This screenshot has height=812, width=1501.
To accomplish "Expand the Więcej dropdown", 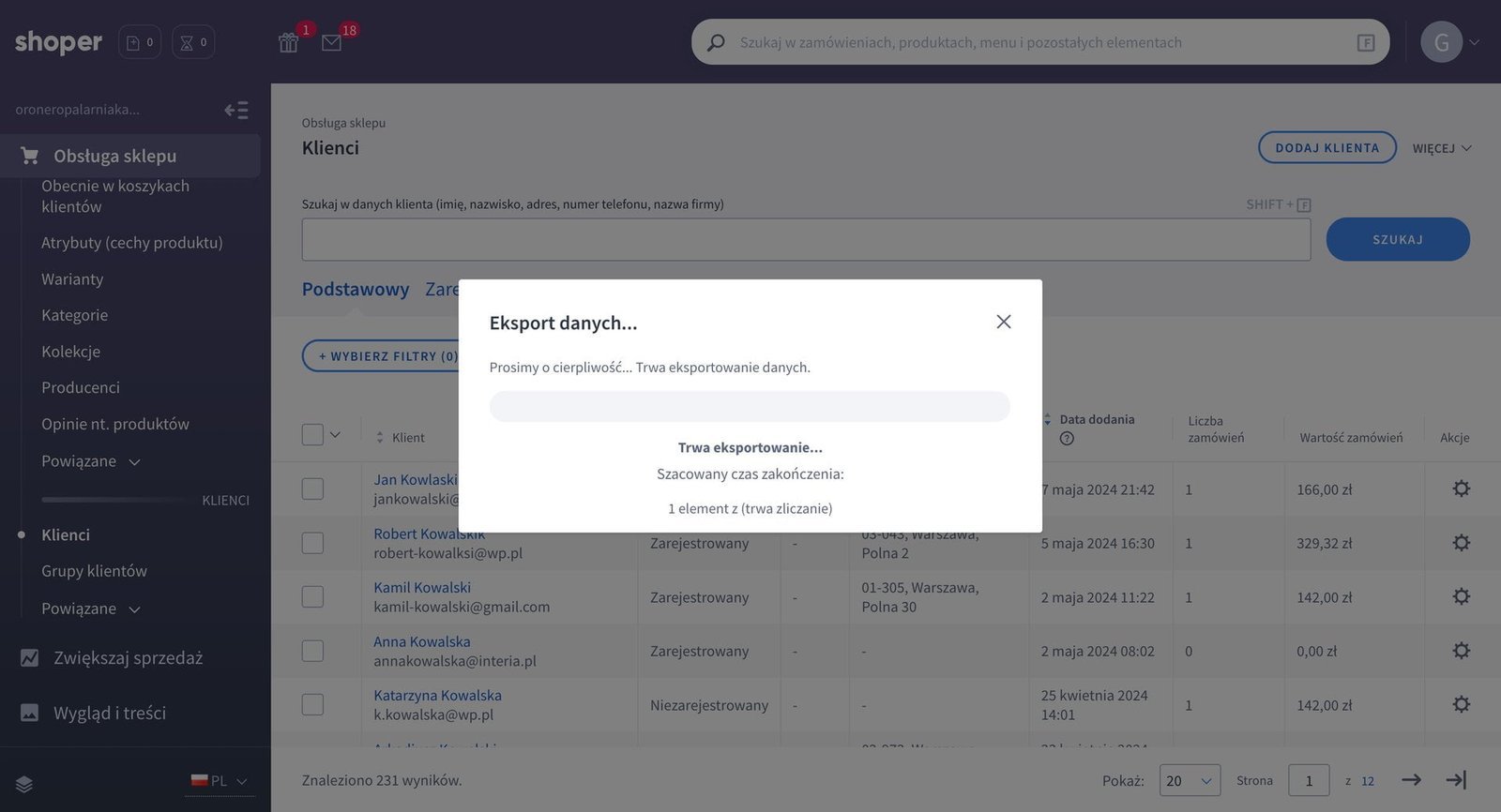I will (x=1442, y=148).
